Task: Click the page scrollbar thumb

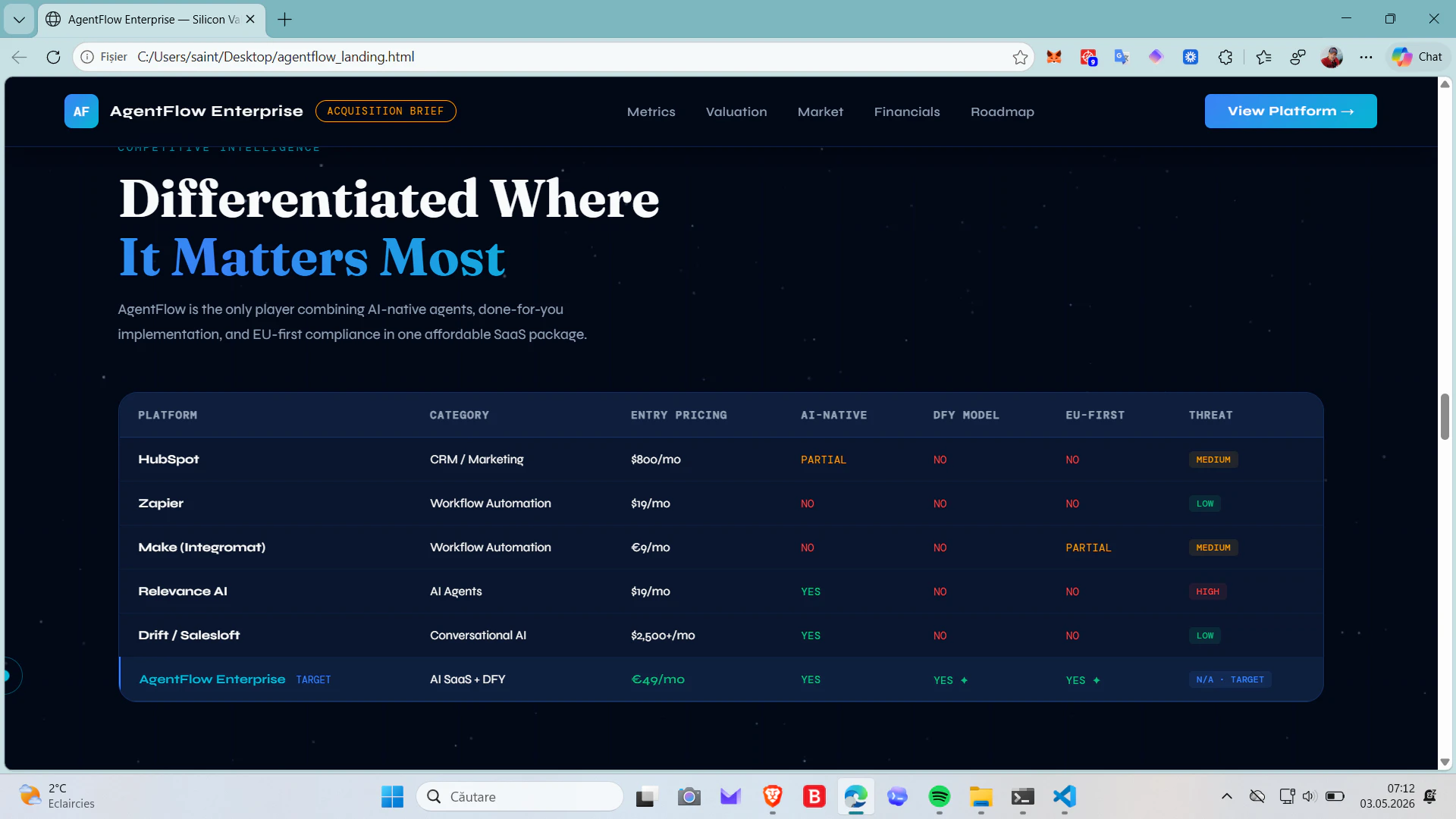Action: (x=1445, y=416)
